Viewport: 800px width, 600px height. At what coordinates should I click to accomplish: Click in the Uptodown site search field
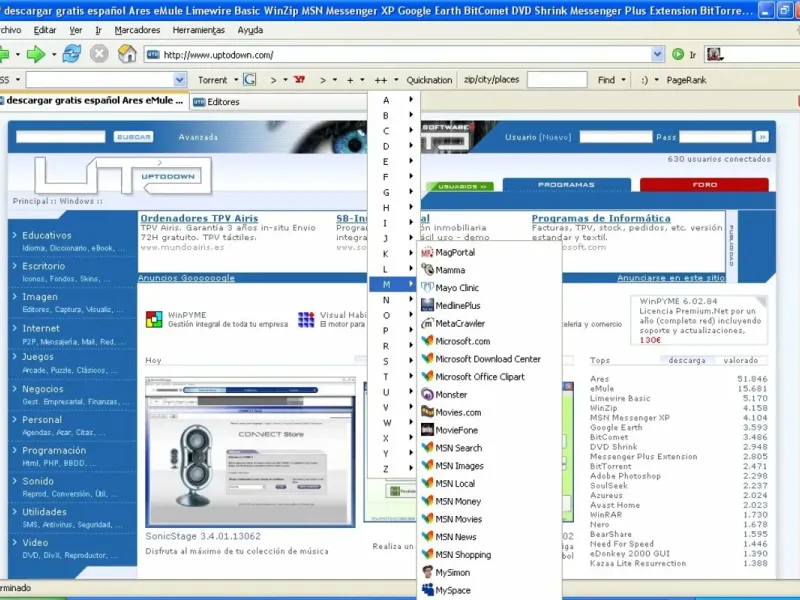pyautogui.click(x=61, y=137)
